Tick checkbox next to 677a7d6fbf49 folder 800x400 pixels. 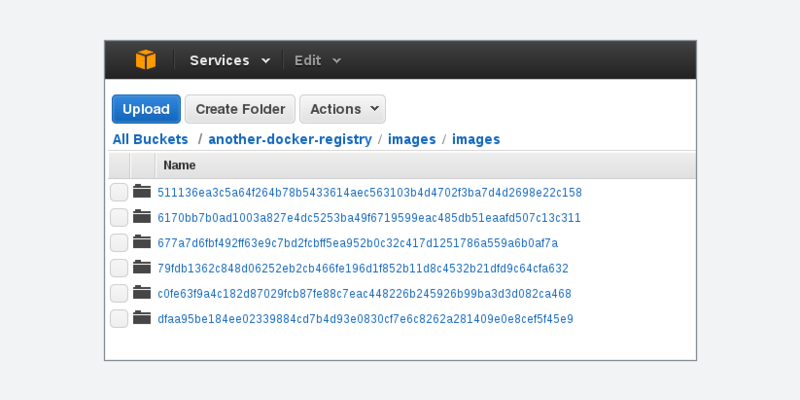tap(118, 243)
